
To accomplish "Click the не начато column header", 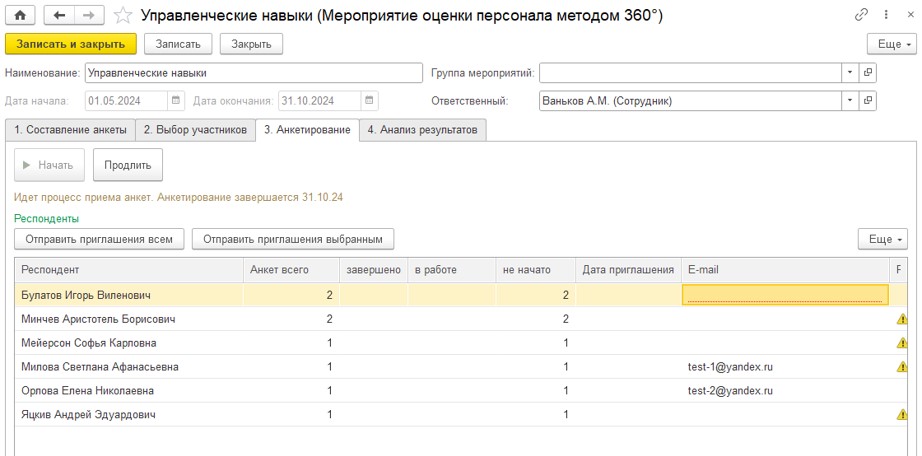I will [536, 270].
